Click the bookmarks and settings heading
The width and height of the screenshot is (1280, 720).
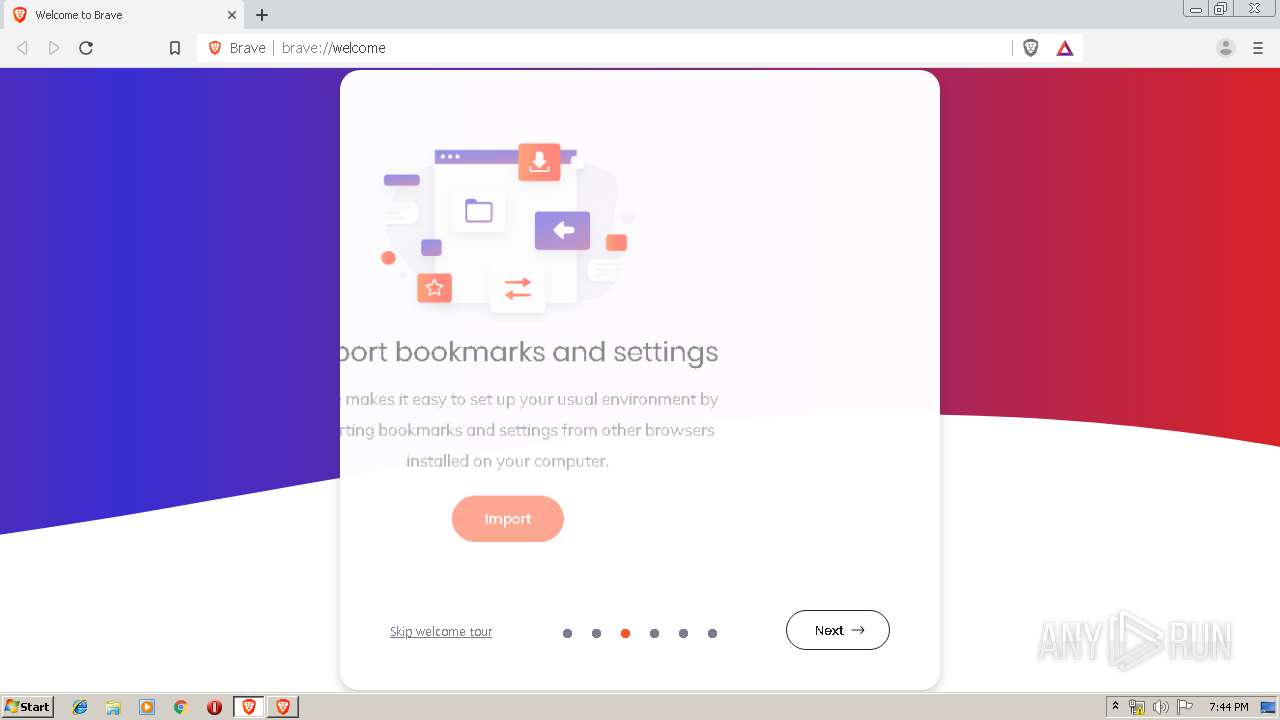(529, 352)
